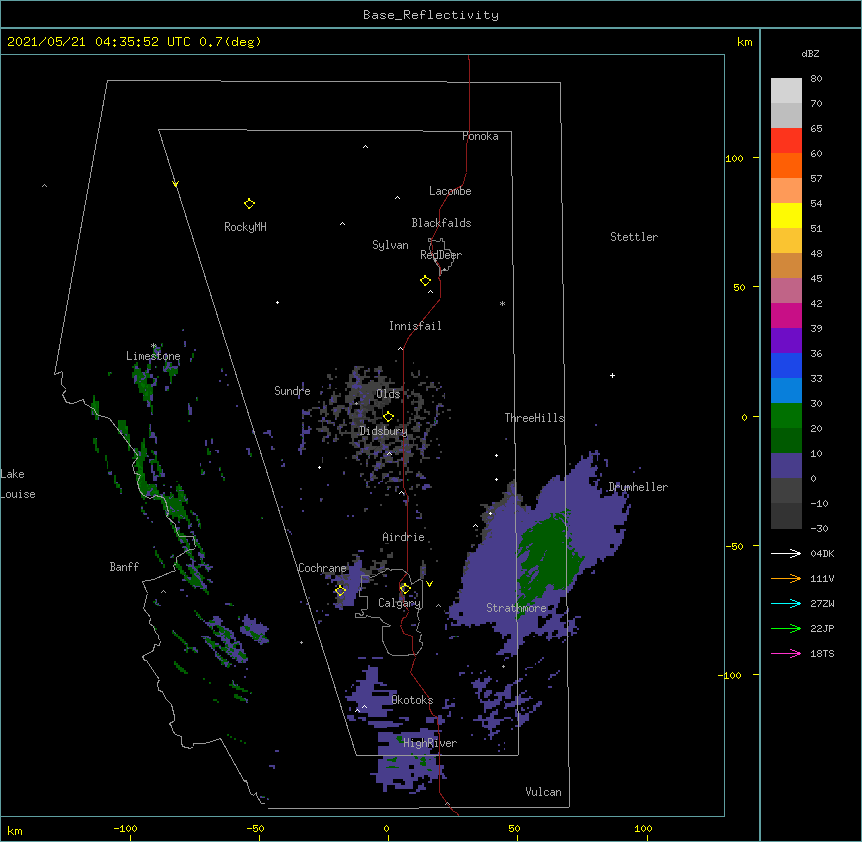Click the yellow V marker northwest of RockyMH
This screenshot has height=842, width=862.
(175, 184)
